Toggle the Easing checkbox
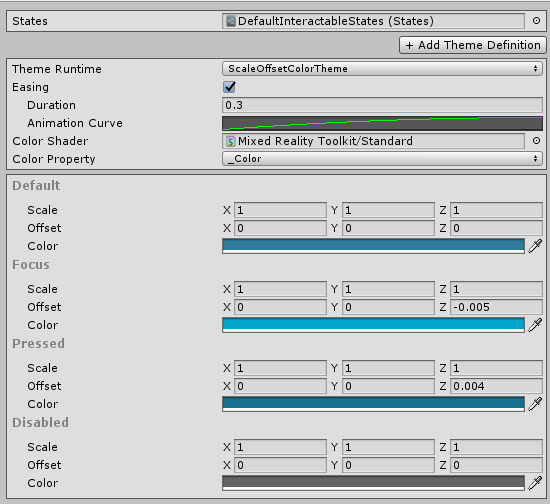Viewport: 550px width, 504px height. [229, 87]
